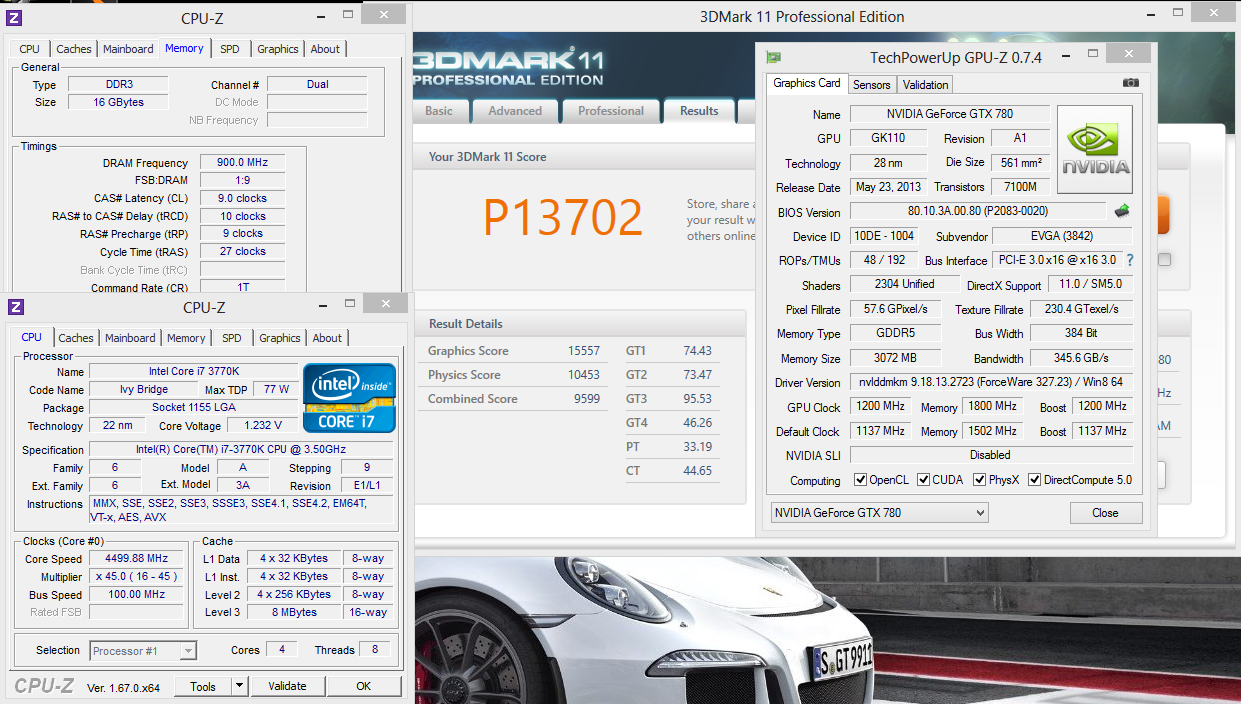Viewport: 1241px width, 704px height.
Task: Select the Graphics Card tab in GPU-Z
Action: 807,83
